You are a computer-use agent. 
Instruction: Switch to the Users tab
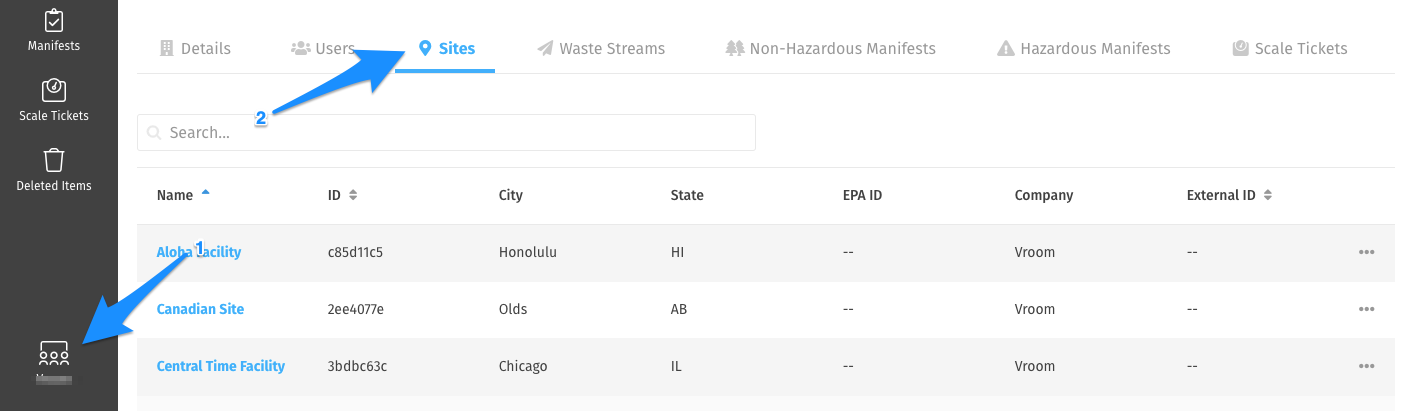[x=322, y=48]
